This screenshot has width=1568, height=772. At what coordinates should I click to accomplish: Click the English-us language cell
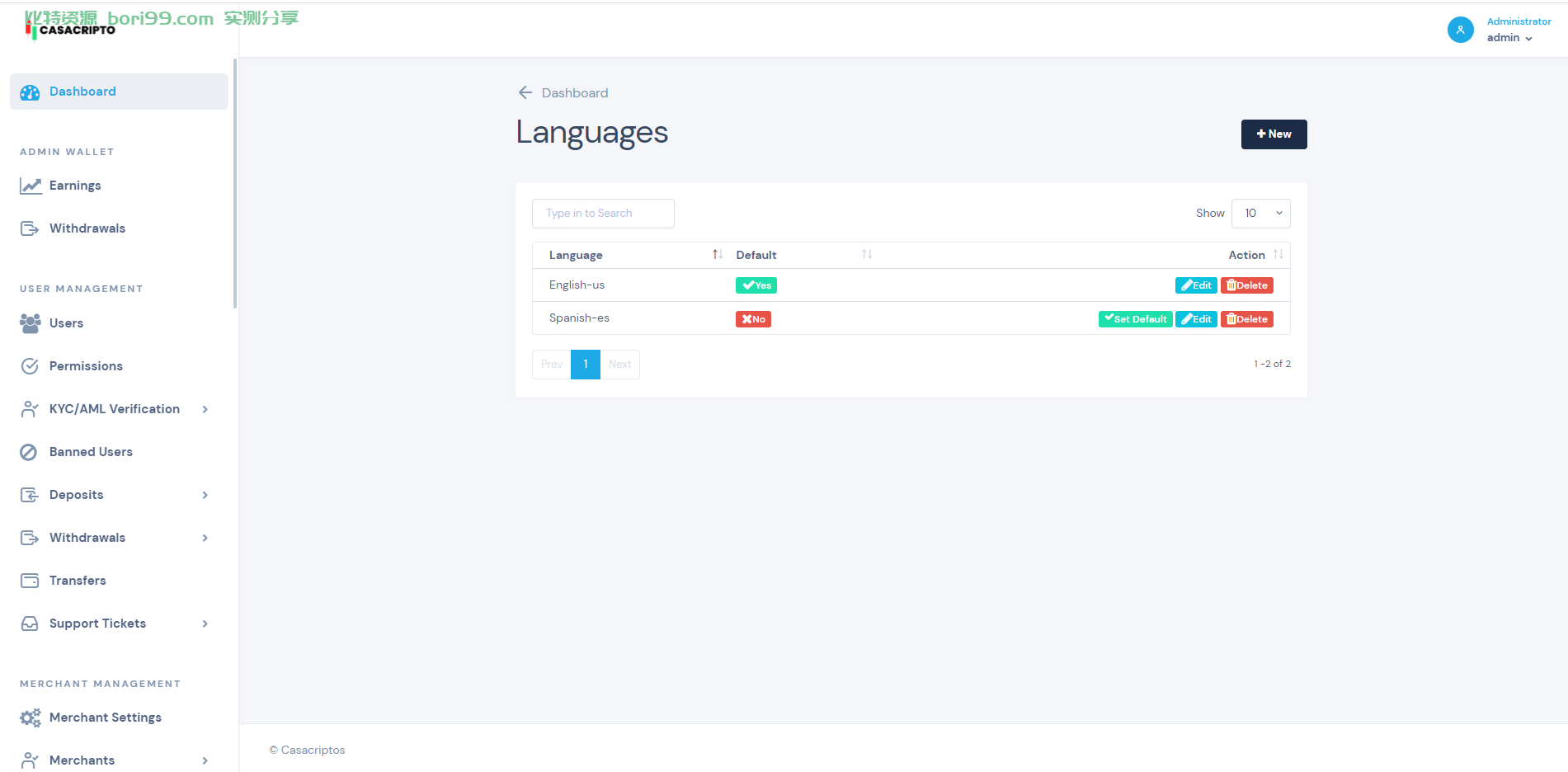pos(577,285)
